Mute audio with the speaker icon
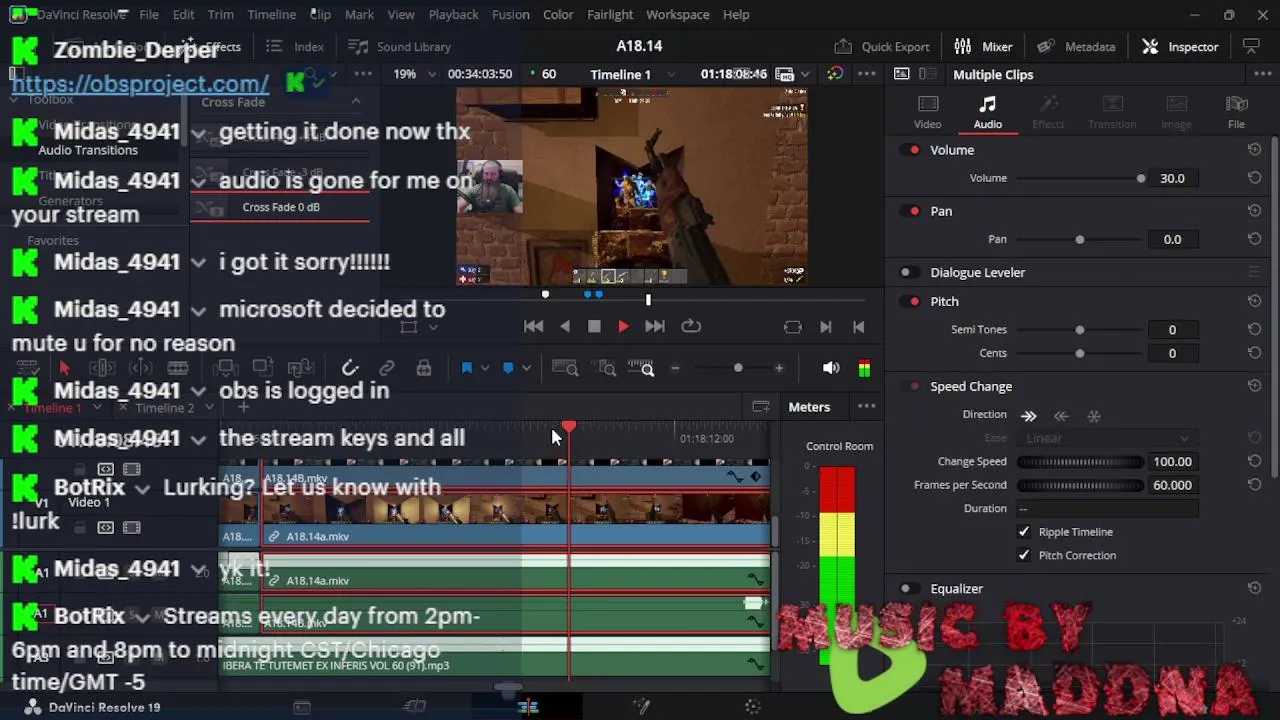Viewport: 1280px width, 720px height. [x=830, y=368]
